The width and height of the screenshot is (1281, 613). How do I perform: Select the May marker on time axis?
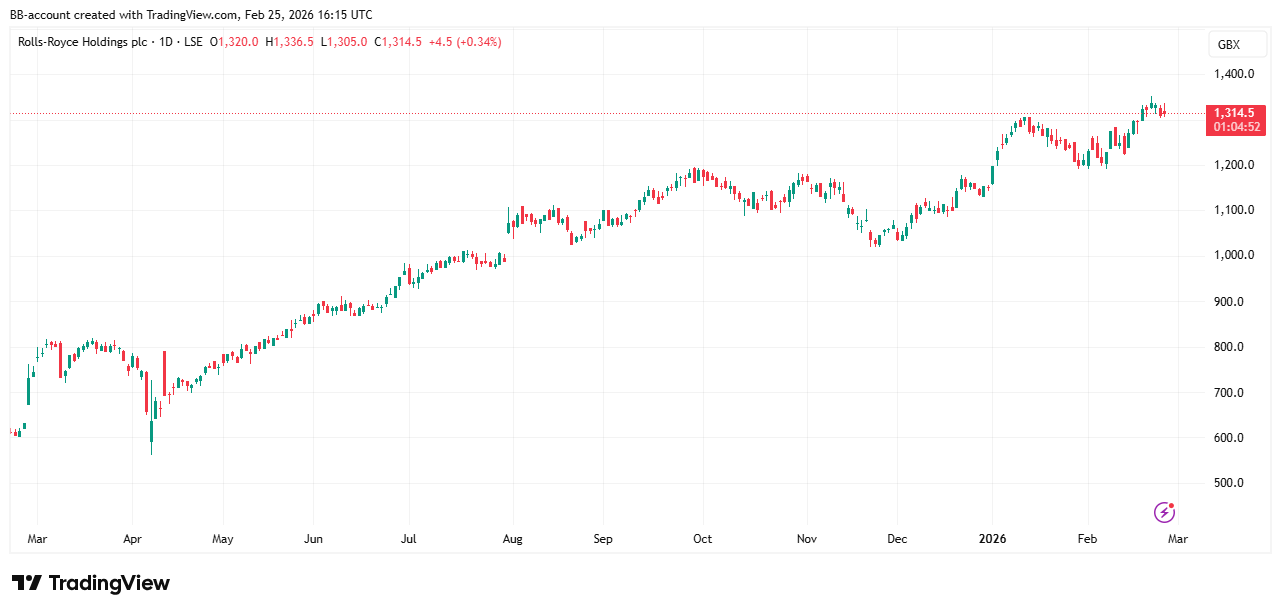(x=223, y=539)
